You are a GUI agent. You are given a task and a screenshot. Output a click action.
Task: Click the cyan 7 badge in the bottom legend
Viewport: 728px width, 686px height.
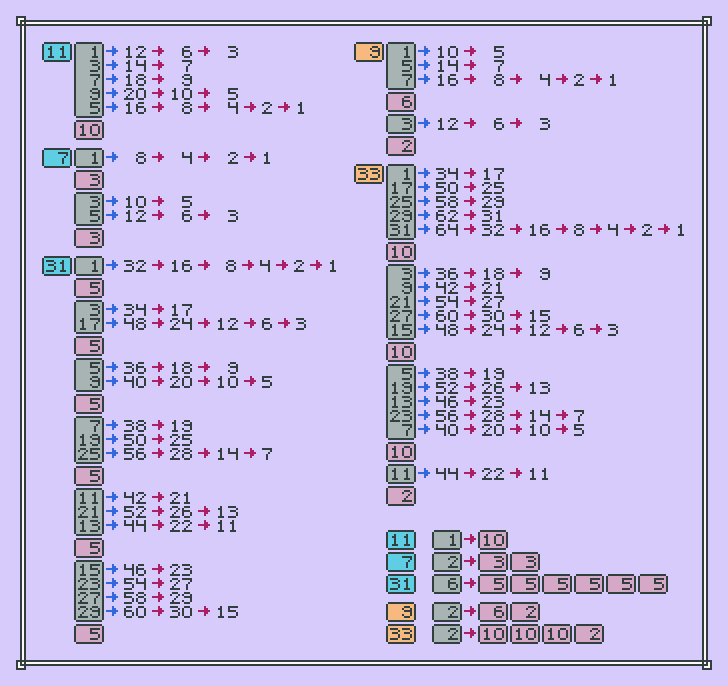click(401, 562)
